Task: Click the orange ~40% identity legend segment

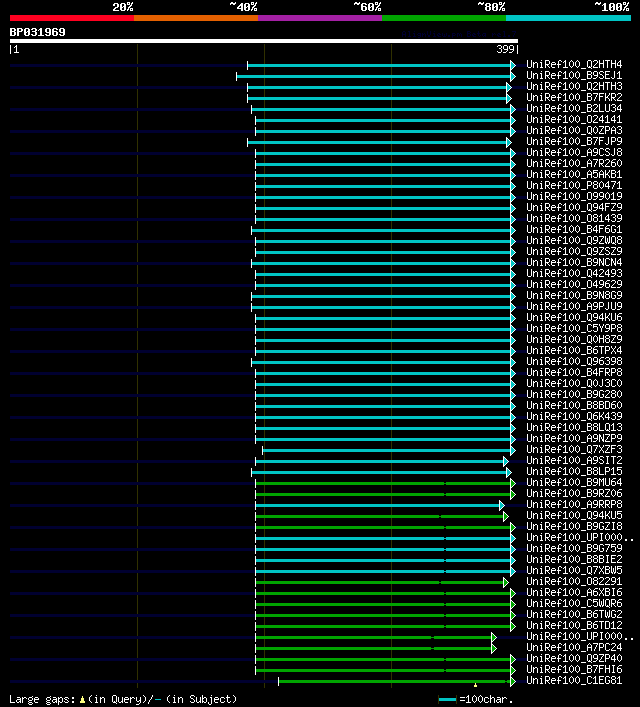Action: 196,18
